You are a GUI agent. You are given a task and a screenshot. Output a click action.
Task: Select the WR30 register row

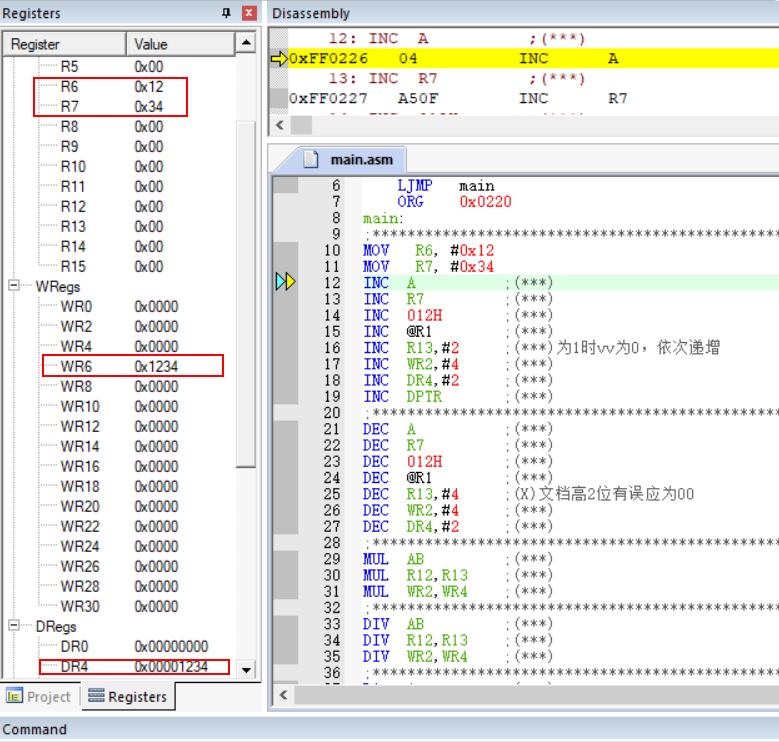[x=119, y=606]
